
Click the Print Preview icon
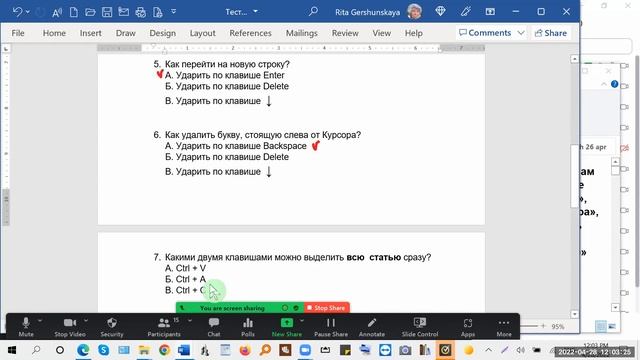point(158,12)
